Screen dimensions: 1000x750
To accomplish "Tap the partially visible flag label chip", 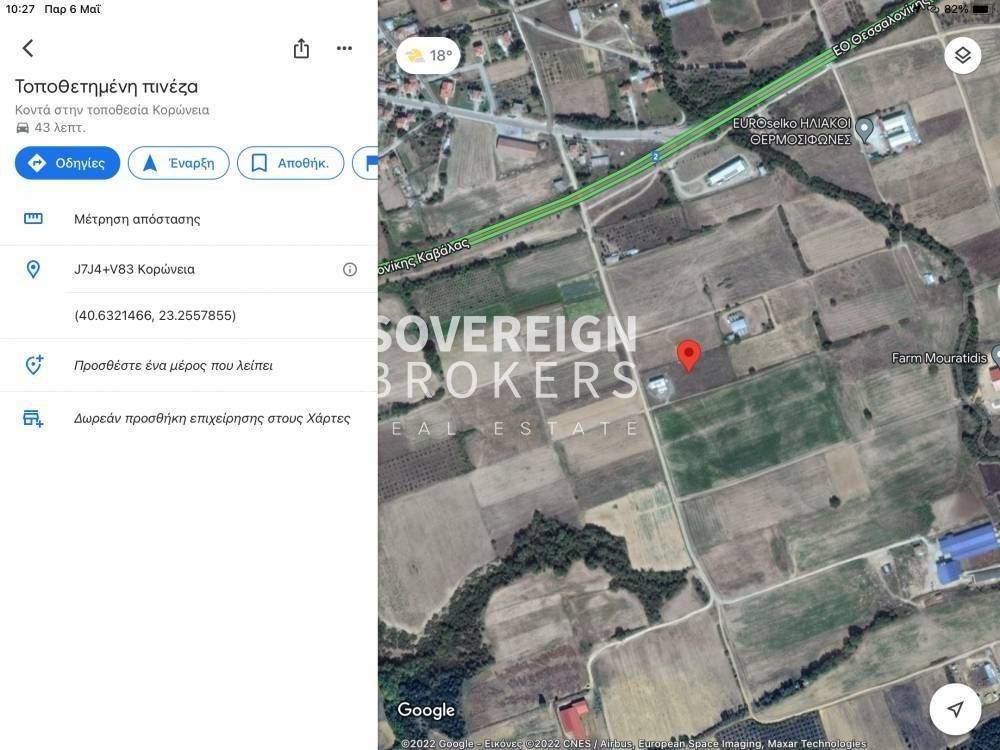I will 366,163.
